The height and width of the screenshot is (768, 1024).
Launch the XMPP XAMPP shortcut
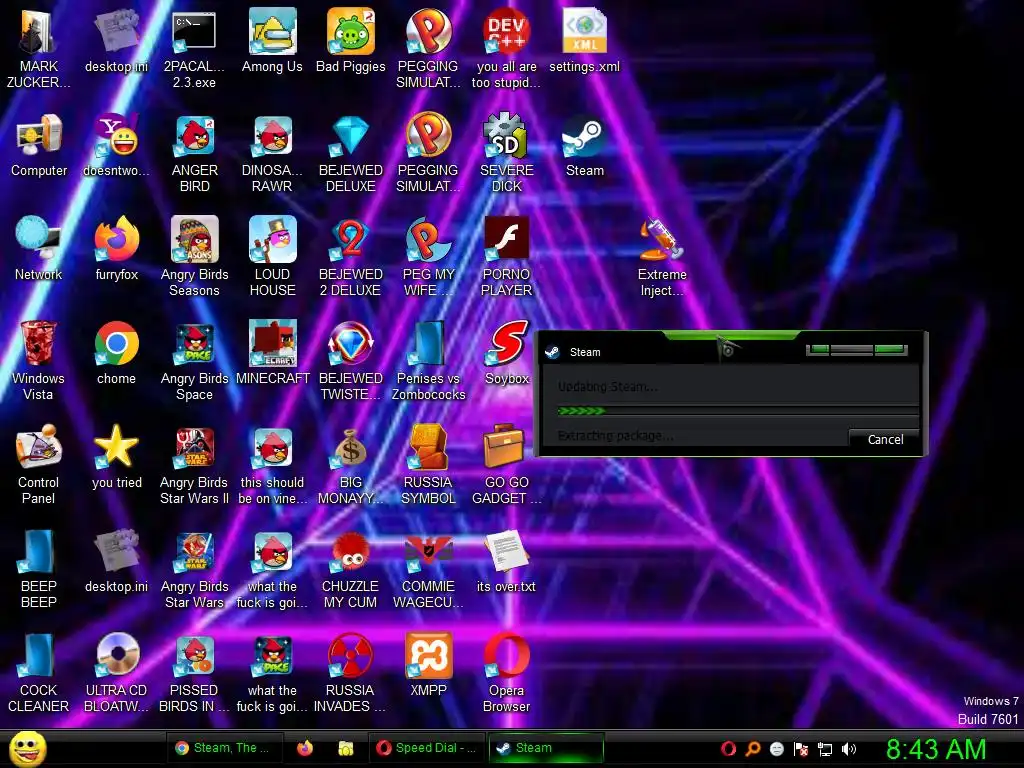coord(428,664)
